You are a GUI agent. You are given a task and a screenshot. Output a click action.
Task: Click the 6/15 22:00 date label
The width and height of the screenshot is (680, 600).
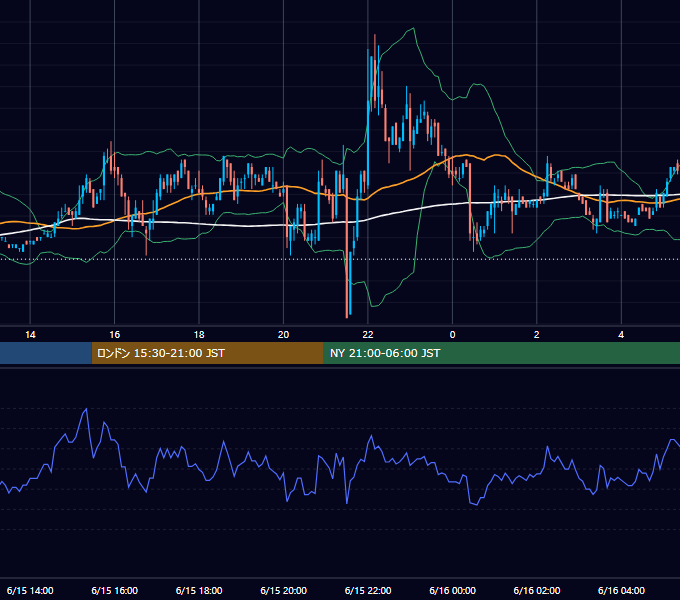pos(368,590)
